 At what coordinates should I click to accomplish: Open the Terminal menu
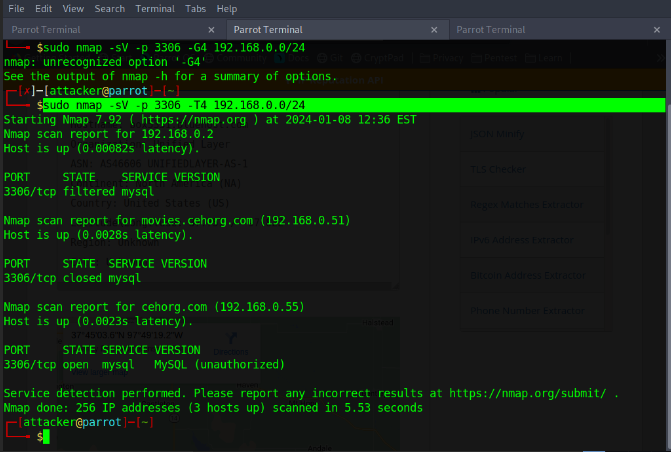[x=154, y=8]
